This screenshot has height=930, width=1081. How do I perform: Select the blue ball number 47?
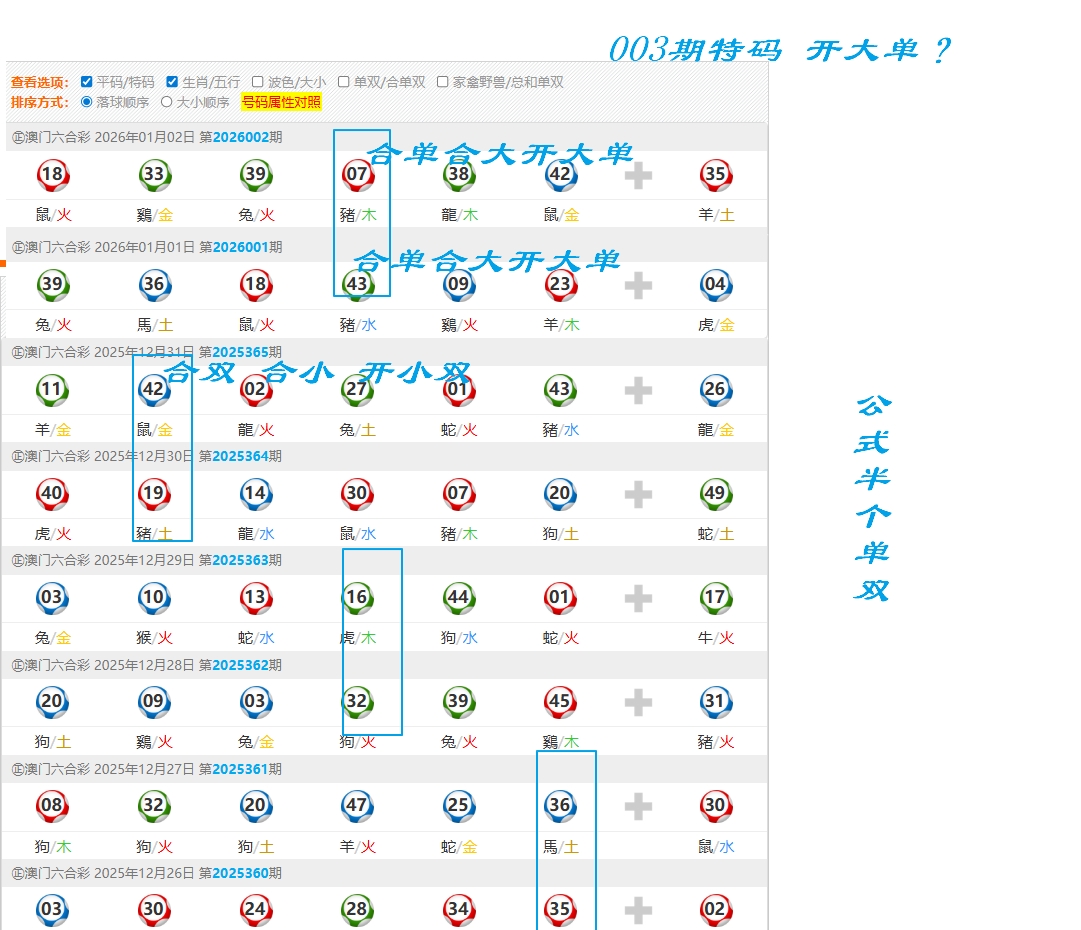click(x=357, y=806)
